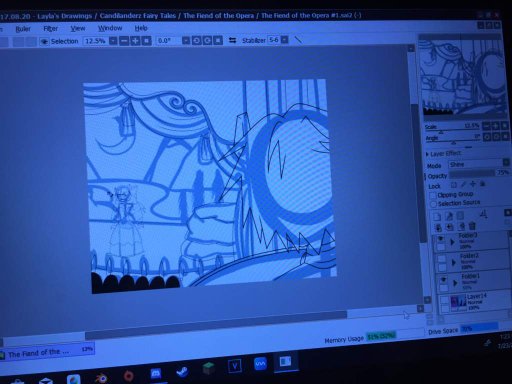The width and height of the screenshot is (512, 384).
Task: Click the zoom in plus icon in toolbar
Action: click(x=135, y=41)
